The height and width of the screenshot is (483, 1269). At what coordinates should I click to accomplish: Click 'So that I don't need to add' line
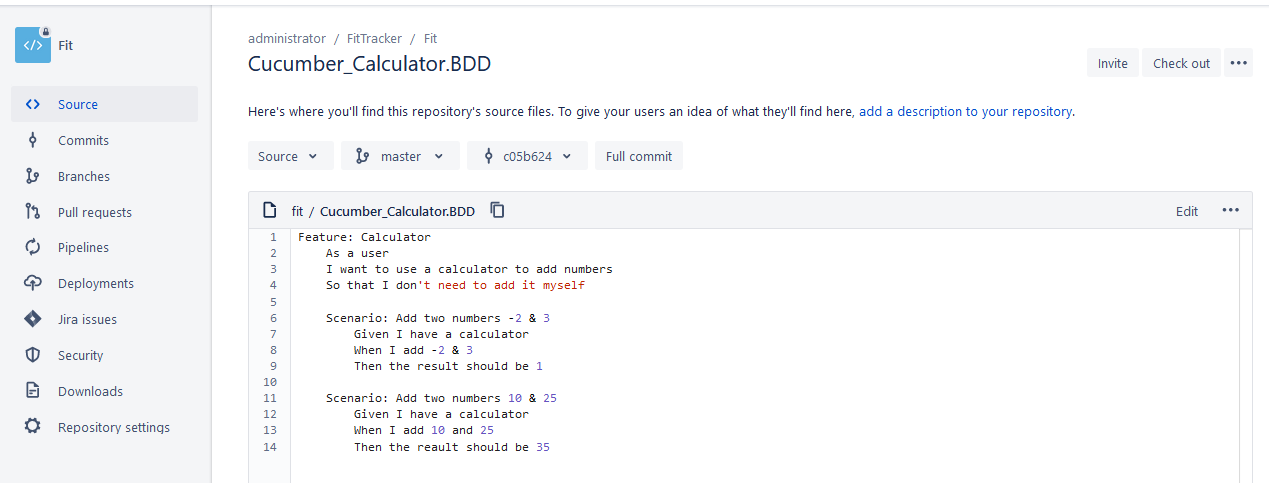tap(455, 285)
